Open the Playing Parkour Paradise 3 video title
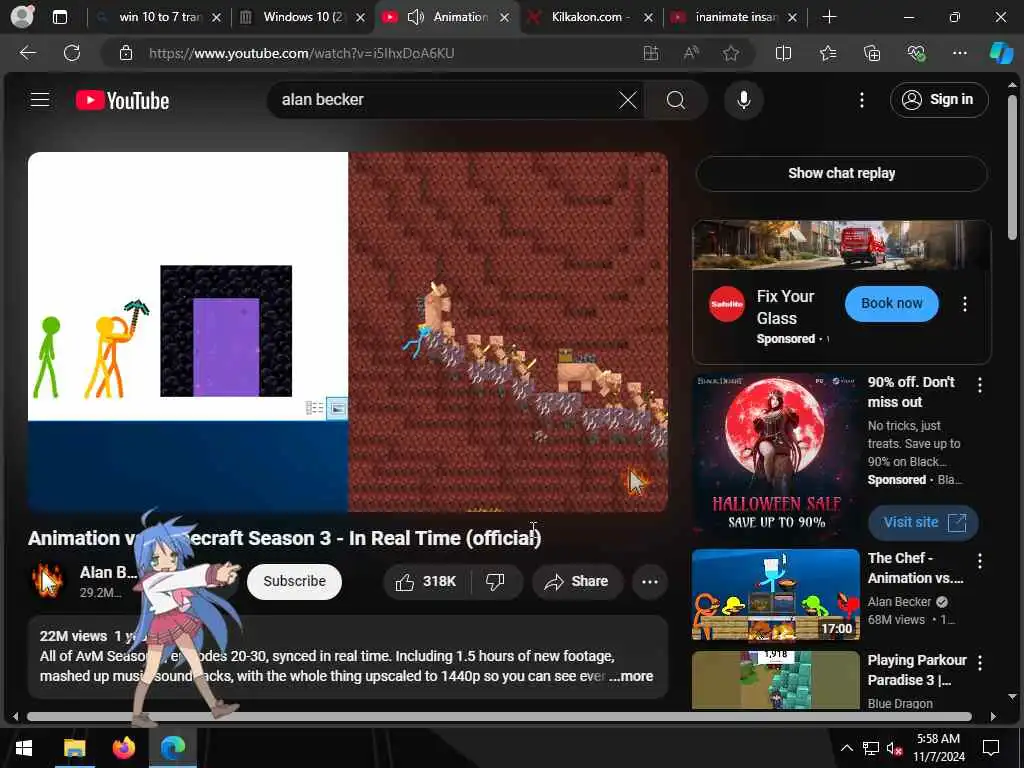Image resolution: width=1024 pixels, height=768 pixels. pos(917,670)
